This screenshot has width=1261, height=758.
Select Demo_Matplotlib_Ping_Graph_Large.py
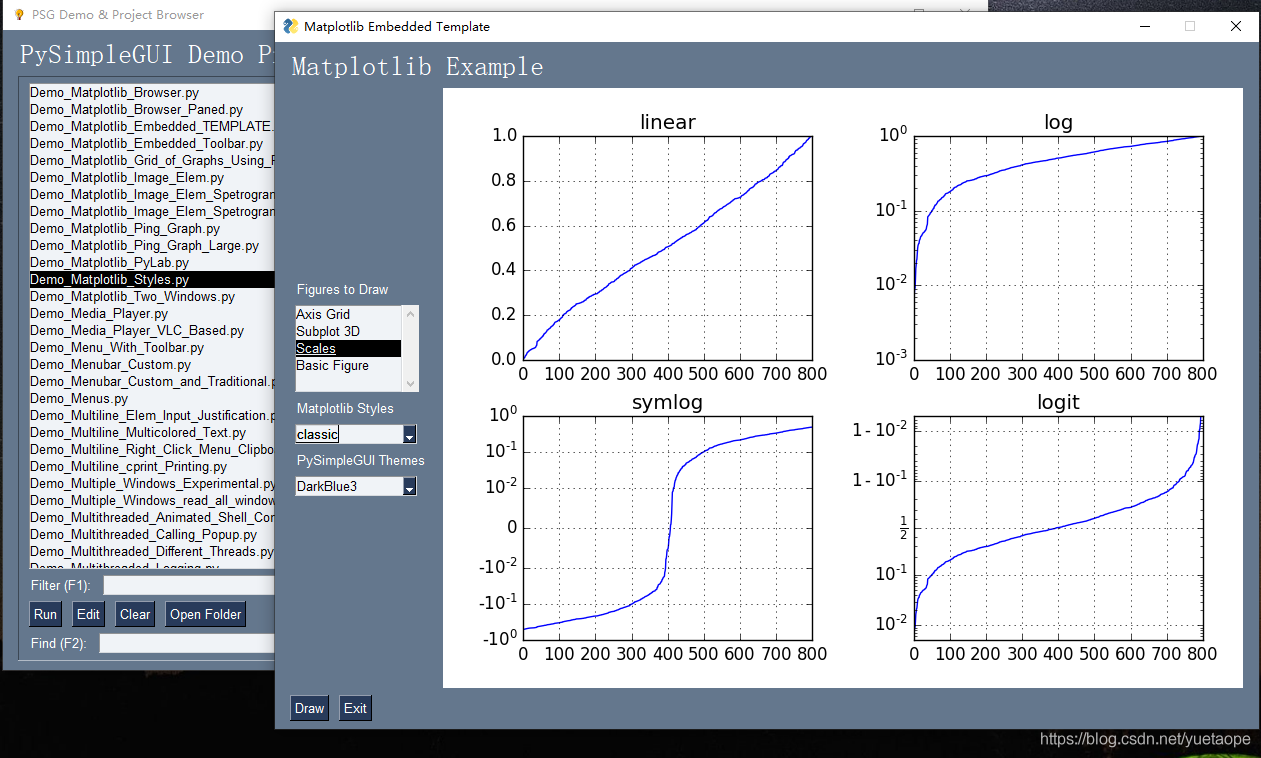coord(152,245)
